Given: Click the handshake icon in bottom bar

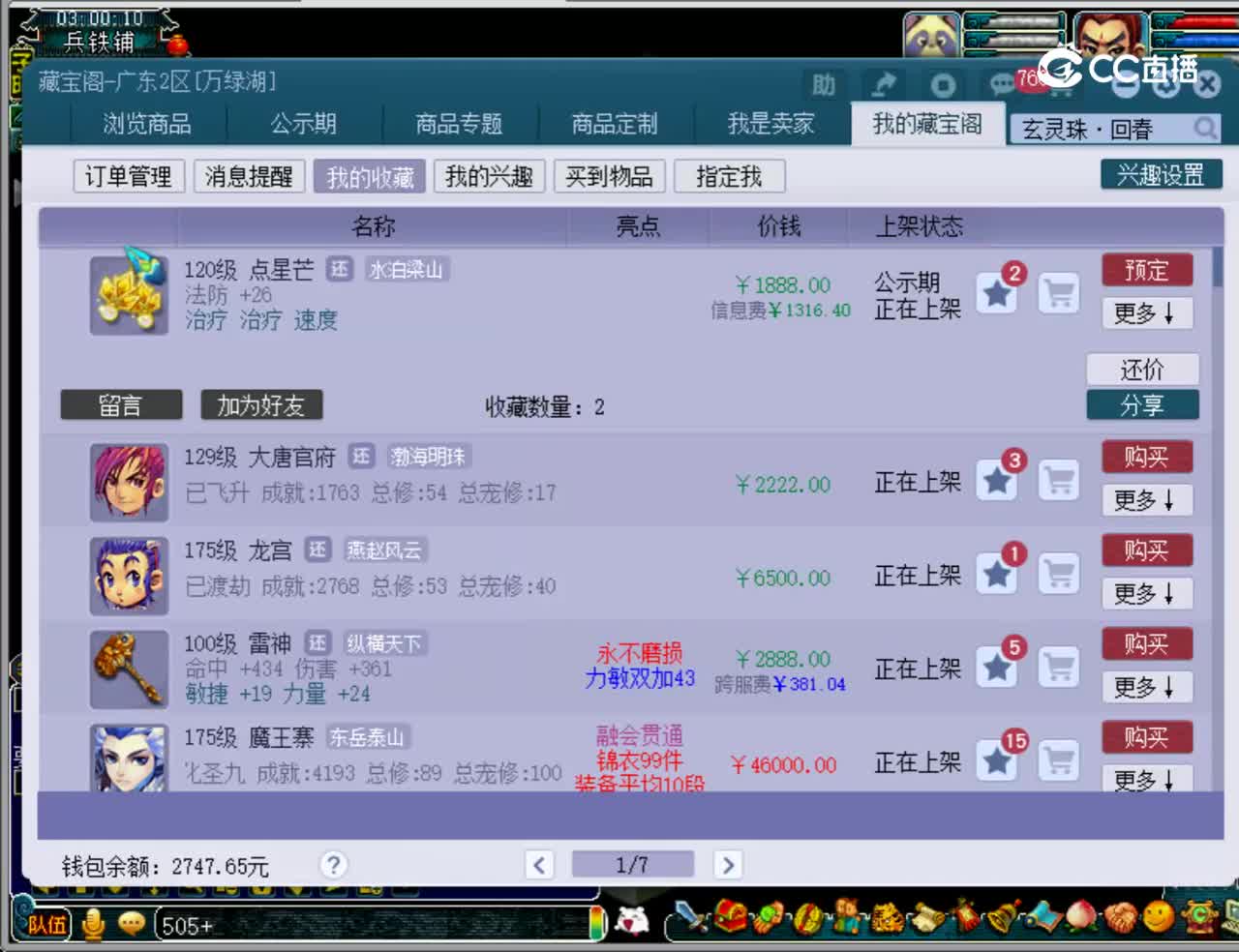Looking at the screenshot, I should (x=1121, y=916).
